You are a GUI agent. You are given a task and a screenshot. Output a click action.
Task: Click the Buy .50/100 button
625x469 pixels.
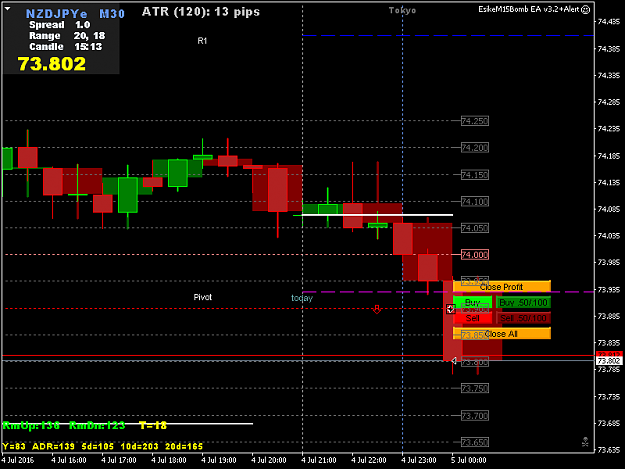[523, 302]
